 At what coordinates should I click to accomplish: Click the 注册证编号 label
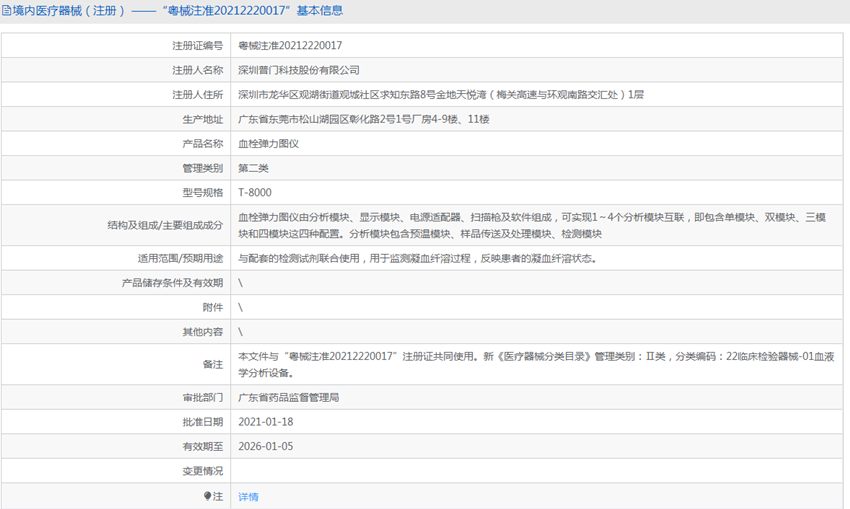(x=198, y=46)
